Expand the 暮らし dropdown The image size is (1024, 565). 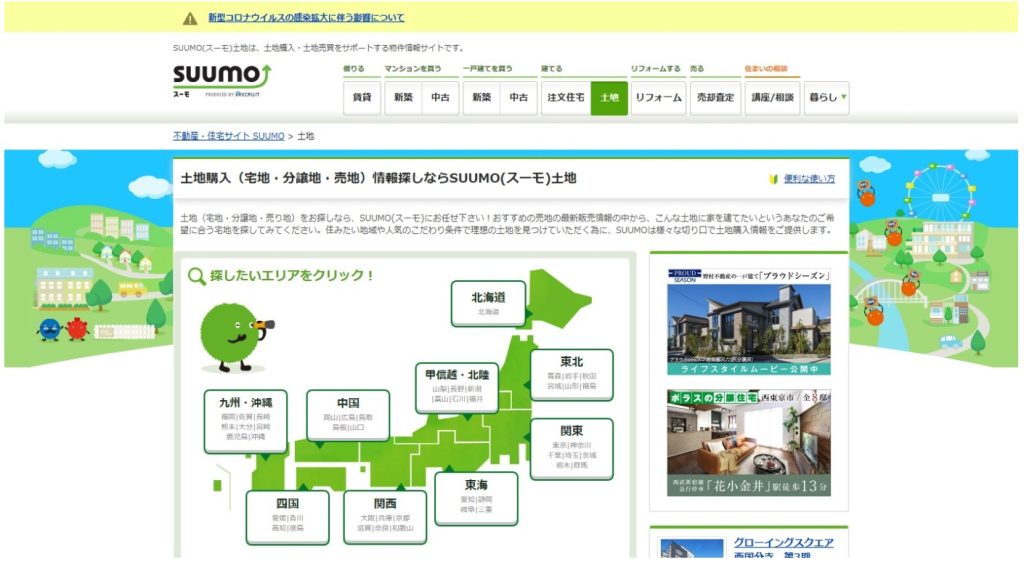coord(827,97)
